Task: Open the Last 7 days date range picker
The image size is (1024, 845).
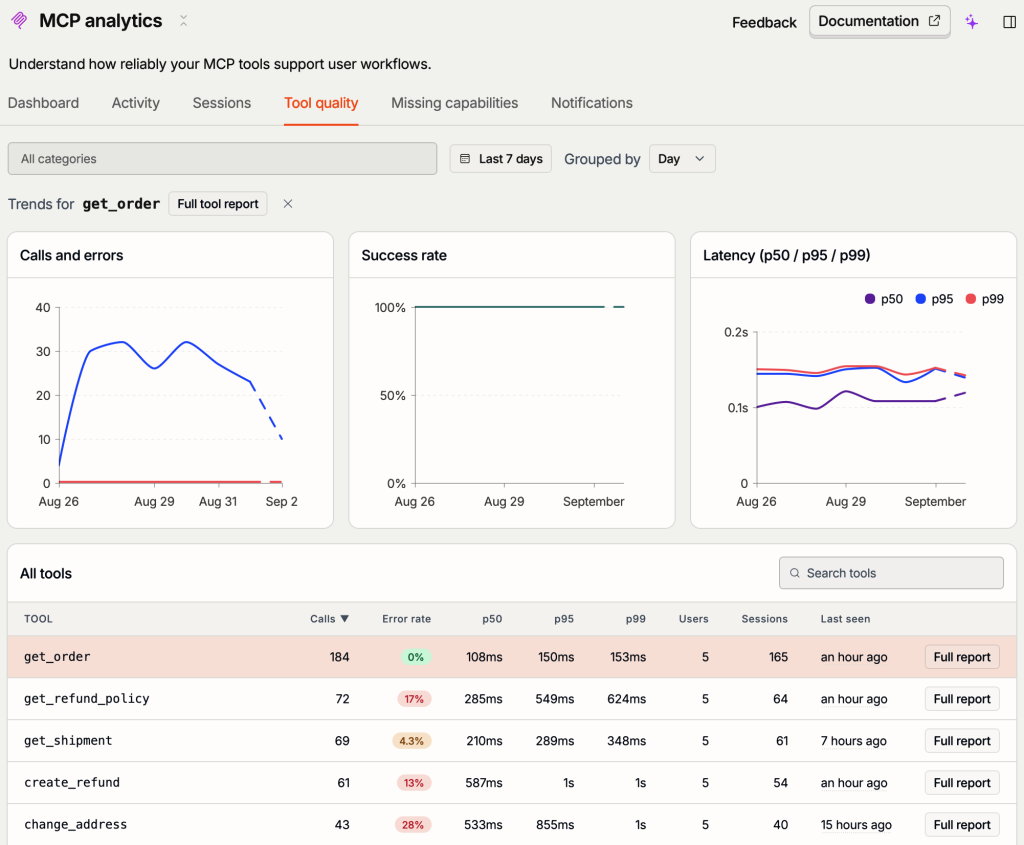Action: pos(501,159)
